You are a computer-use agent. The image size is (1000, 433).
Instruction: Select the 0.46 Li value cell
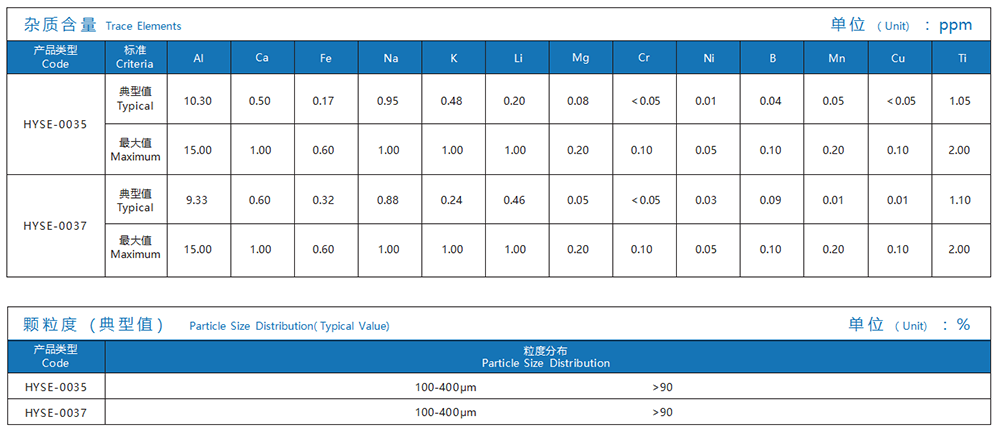[x=515, y=200]
